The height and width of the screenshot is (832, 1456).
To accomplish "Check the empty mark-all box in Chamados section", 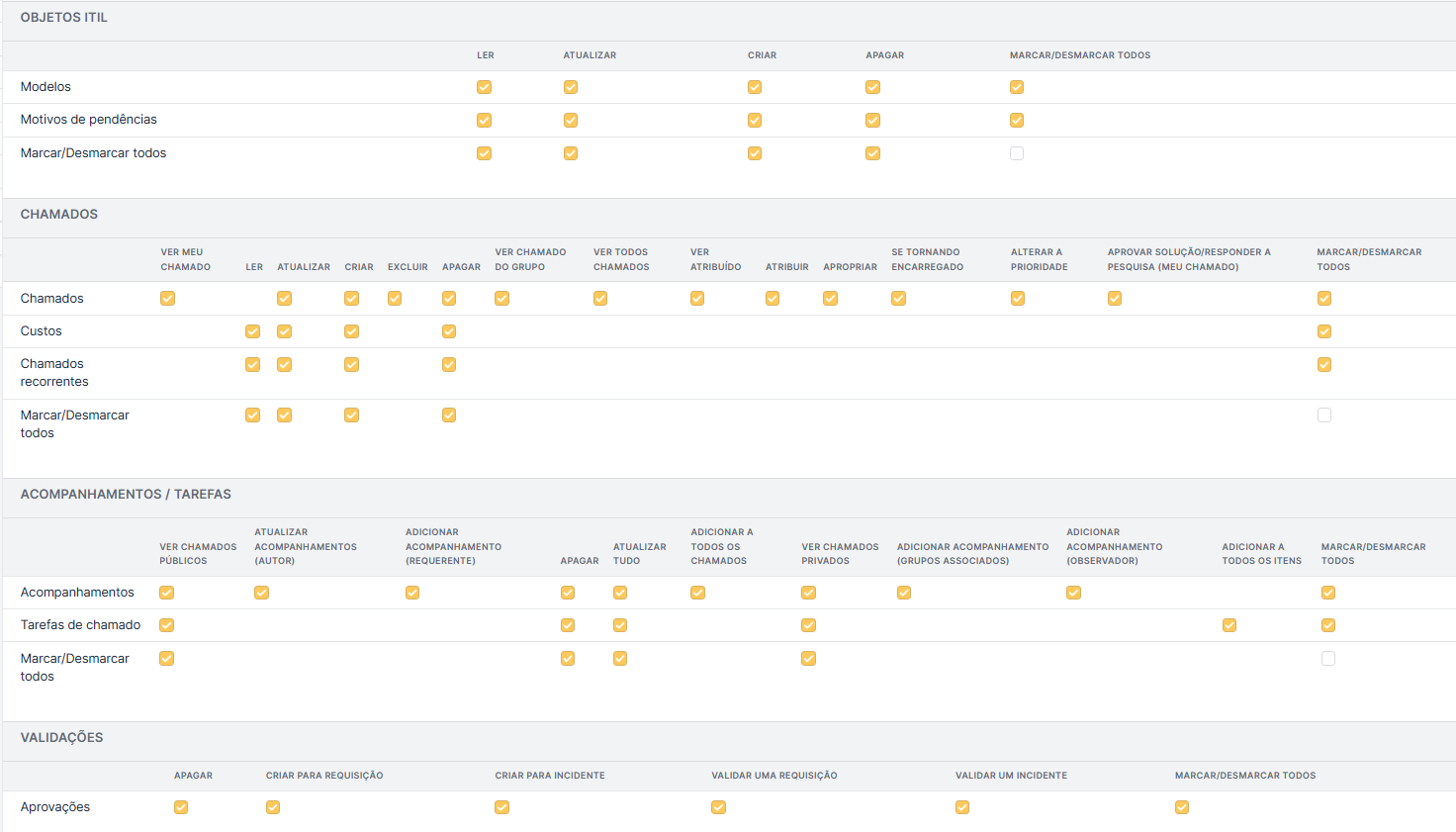I will pos(1324,416).
